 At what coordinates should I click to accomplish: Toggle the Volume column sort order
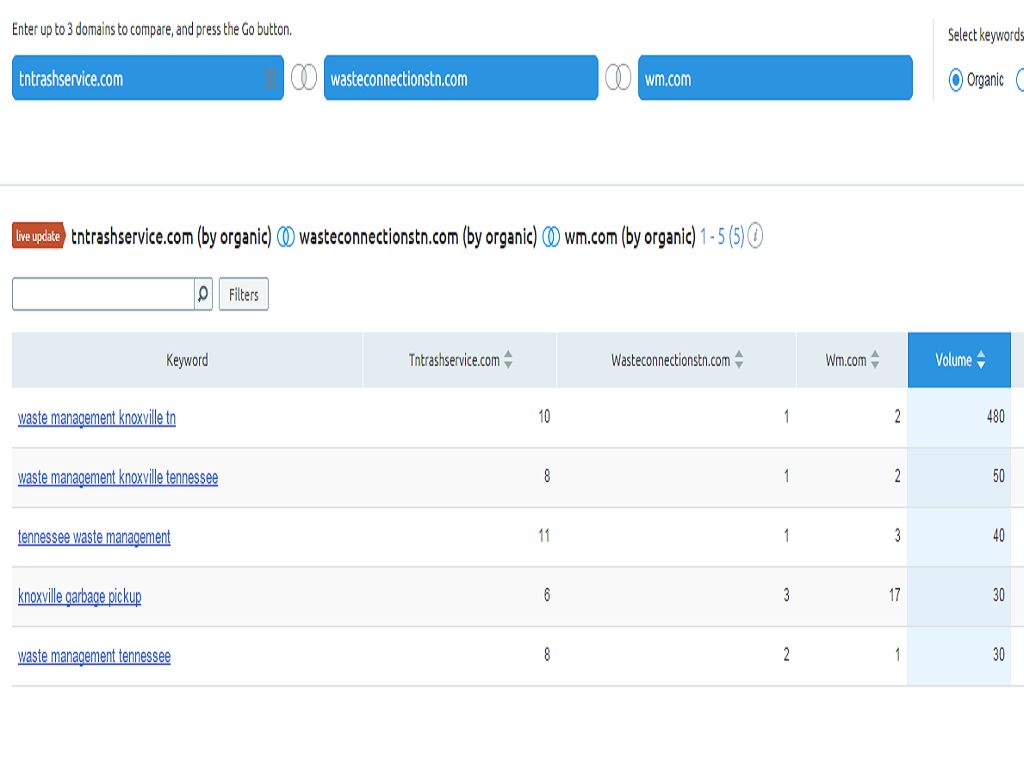(980, 360)
